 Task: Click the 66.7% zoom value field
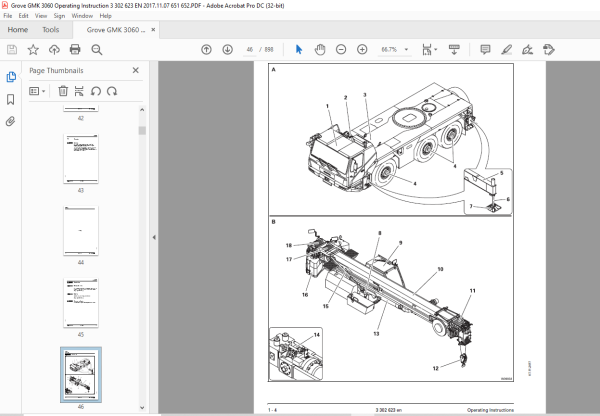[389, 49]
